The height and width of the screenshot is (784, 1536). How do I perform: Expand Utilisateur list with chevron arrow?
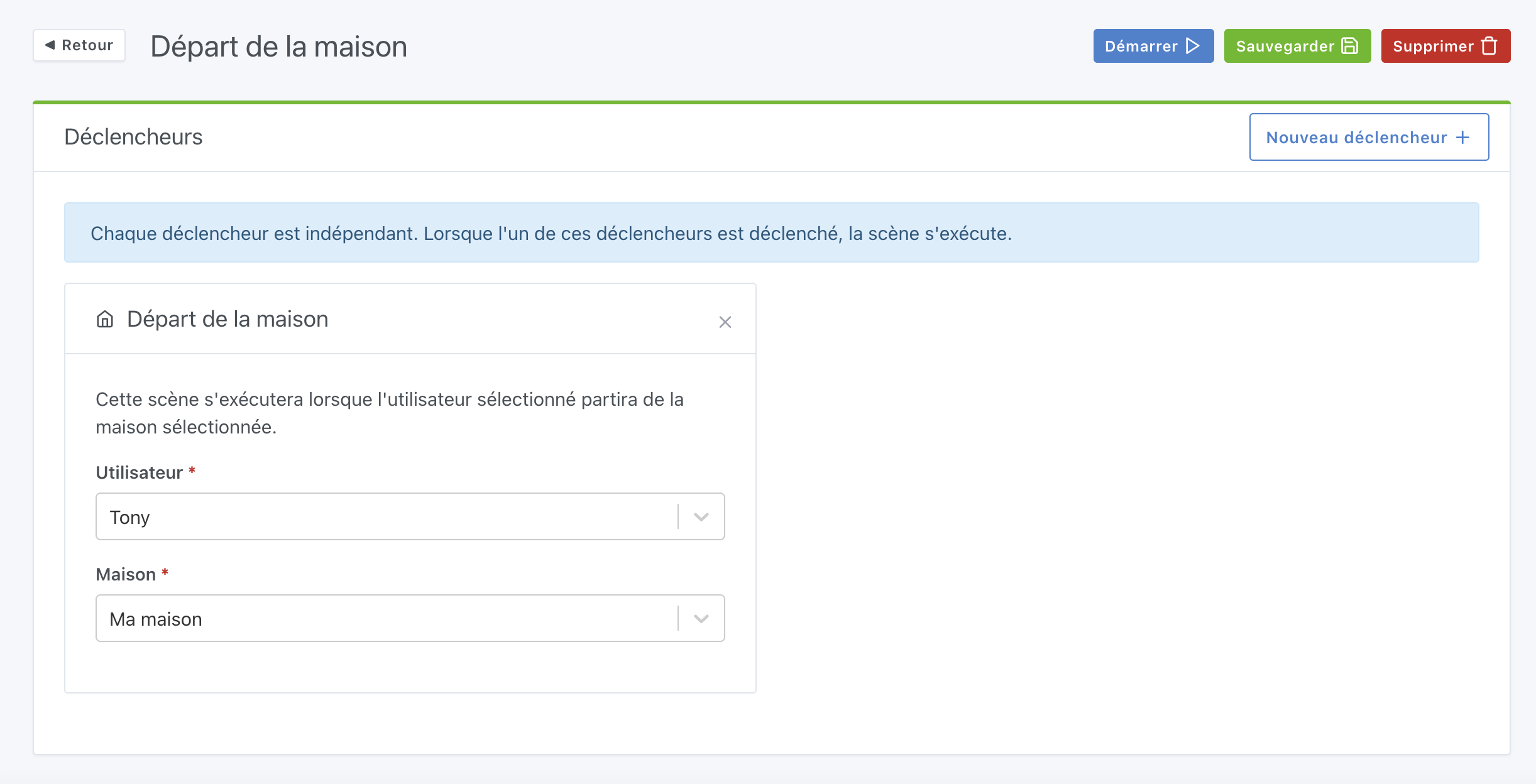701,516
